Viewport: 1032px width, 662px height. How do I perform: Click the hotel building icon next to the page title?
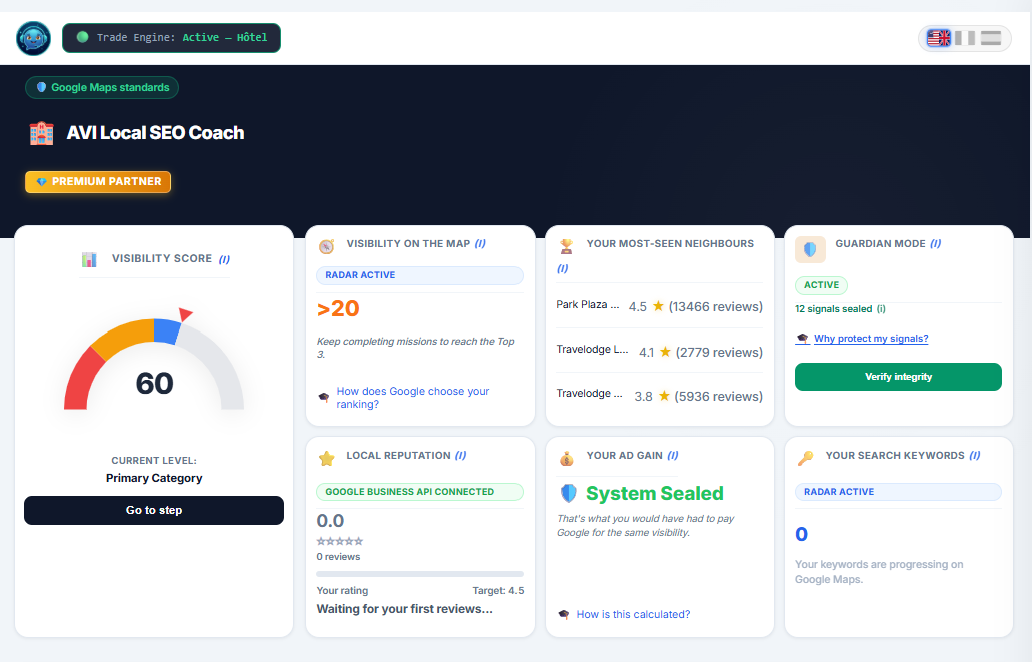tap(41, 132)
